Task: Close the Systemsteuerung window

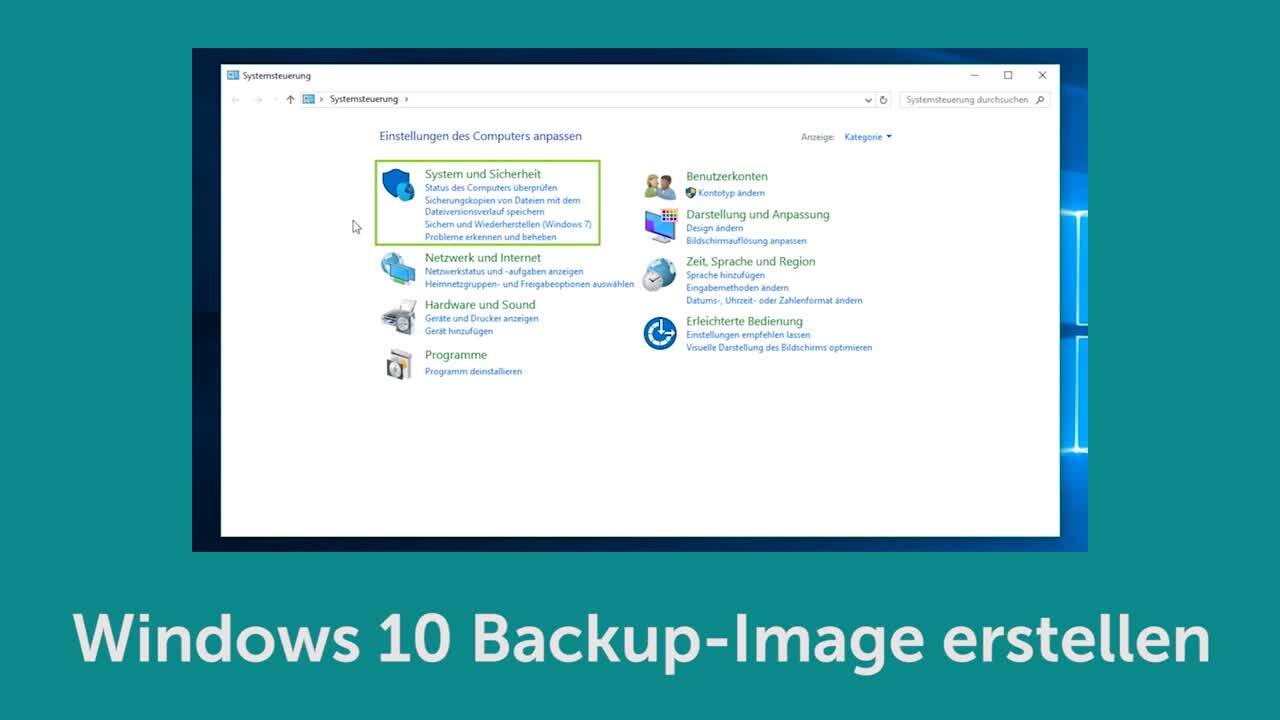Action: point(1042,75)
